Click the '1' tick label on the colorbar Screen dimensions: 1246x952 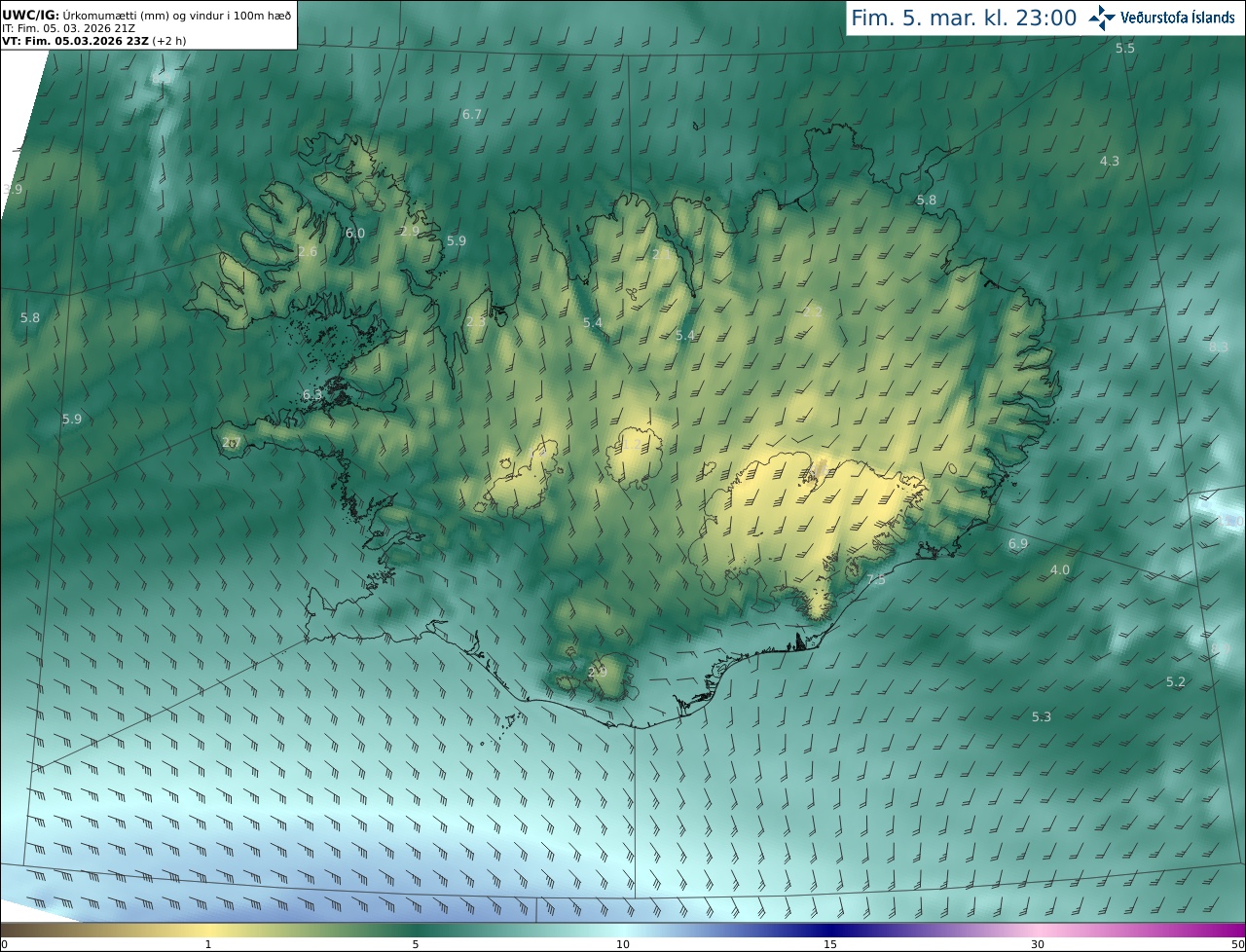coord(208,944)
